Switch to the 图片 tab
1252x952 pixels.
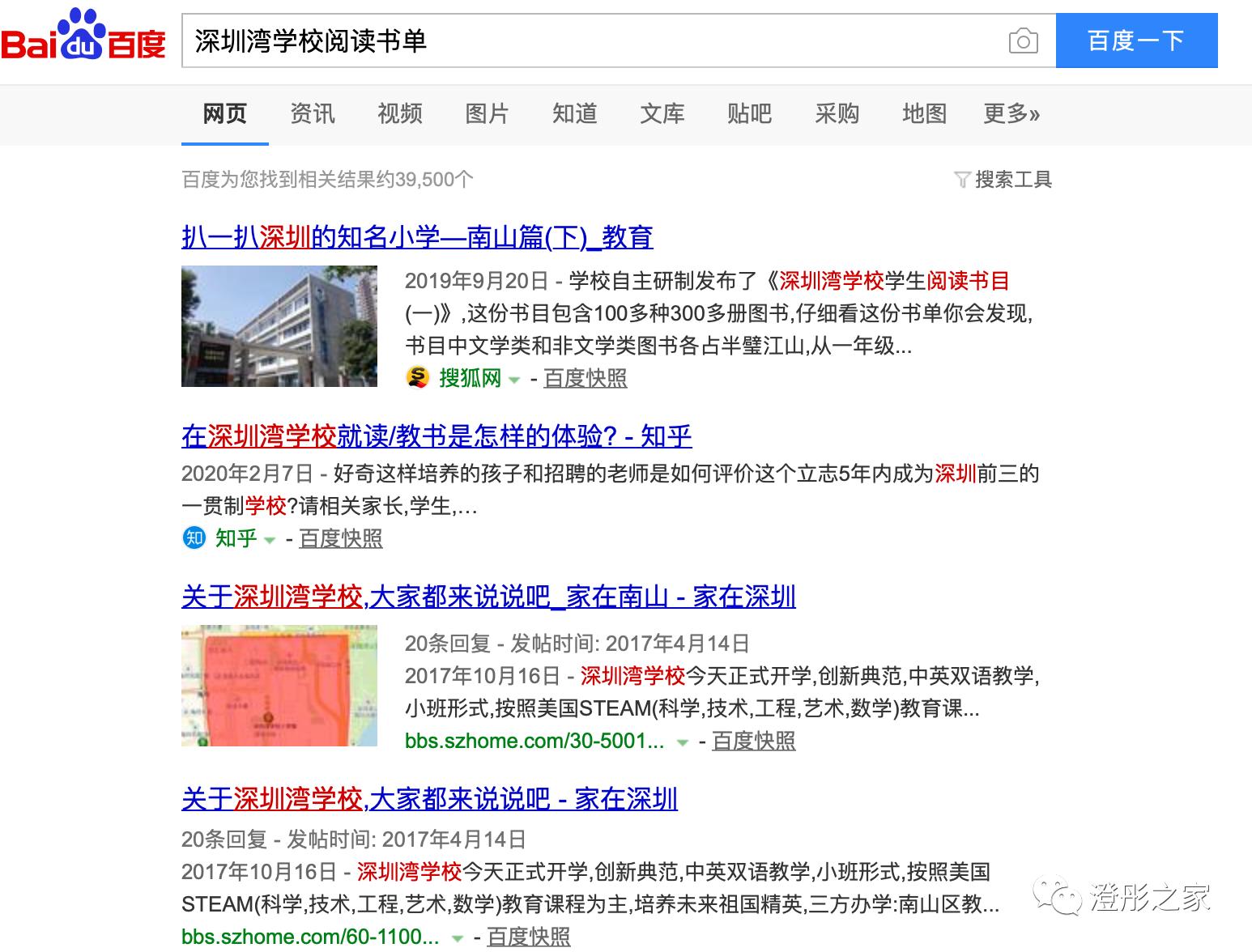(487, 114)
